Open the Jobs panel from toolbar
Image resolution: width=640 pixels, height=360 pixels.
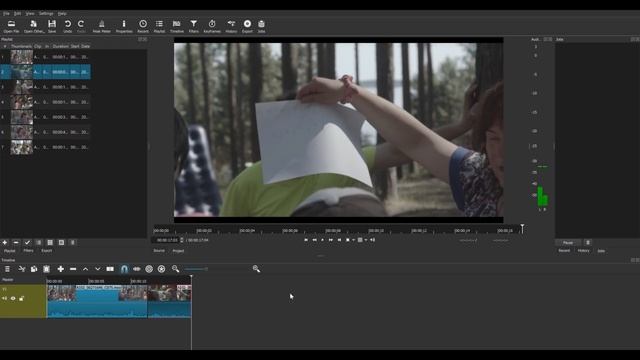coord(262,27)
